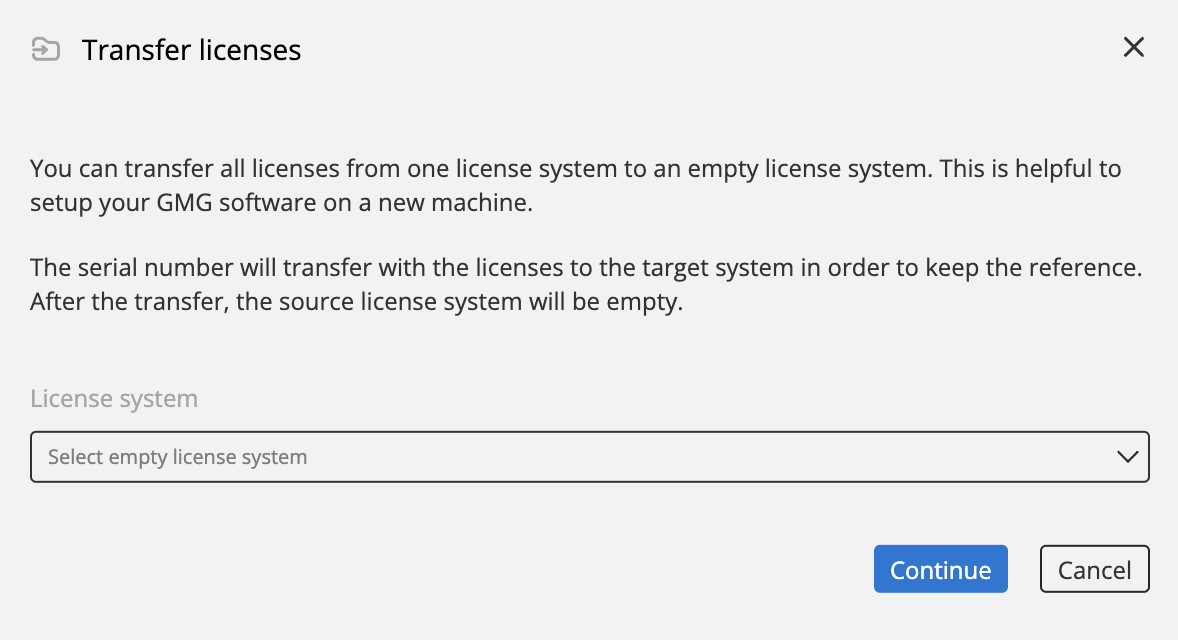Close the Transfer licenses dialog
Image resolution: width=1178 pixels, height=640 pixels.
tap(1134, 47)
